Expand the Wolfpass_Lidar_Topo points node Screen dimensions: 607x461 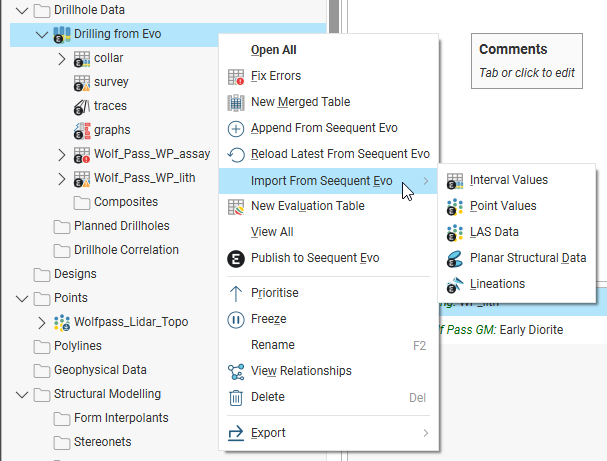click(41, 322)
